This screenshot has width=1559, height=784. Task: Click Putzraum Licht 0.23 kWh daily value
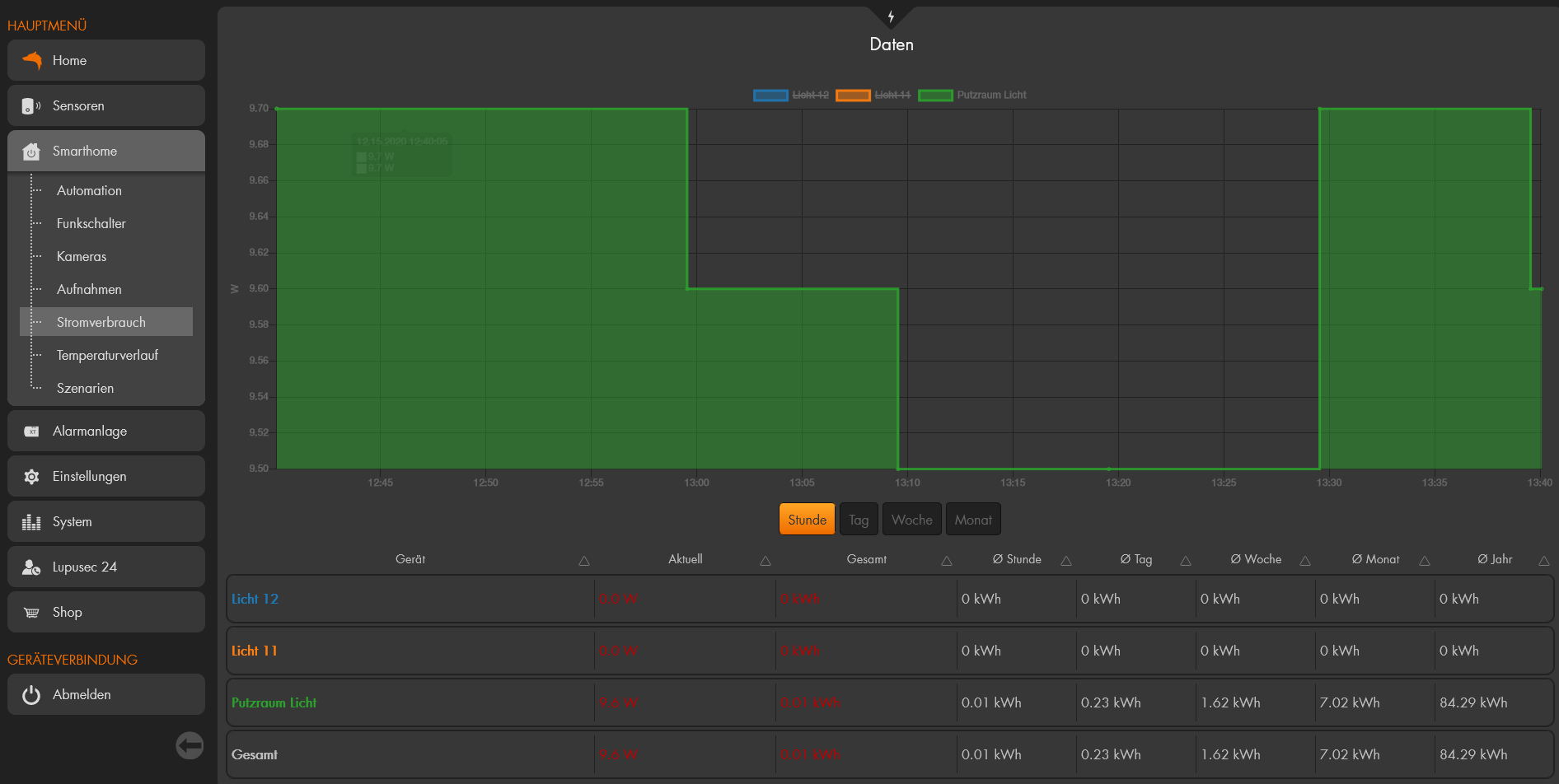coord(1111,702)
